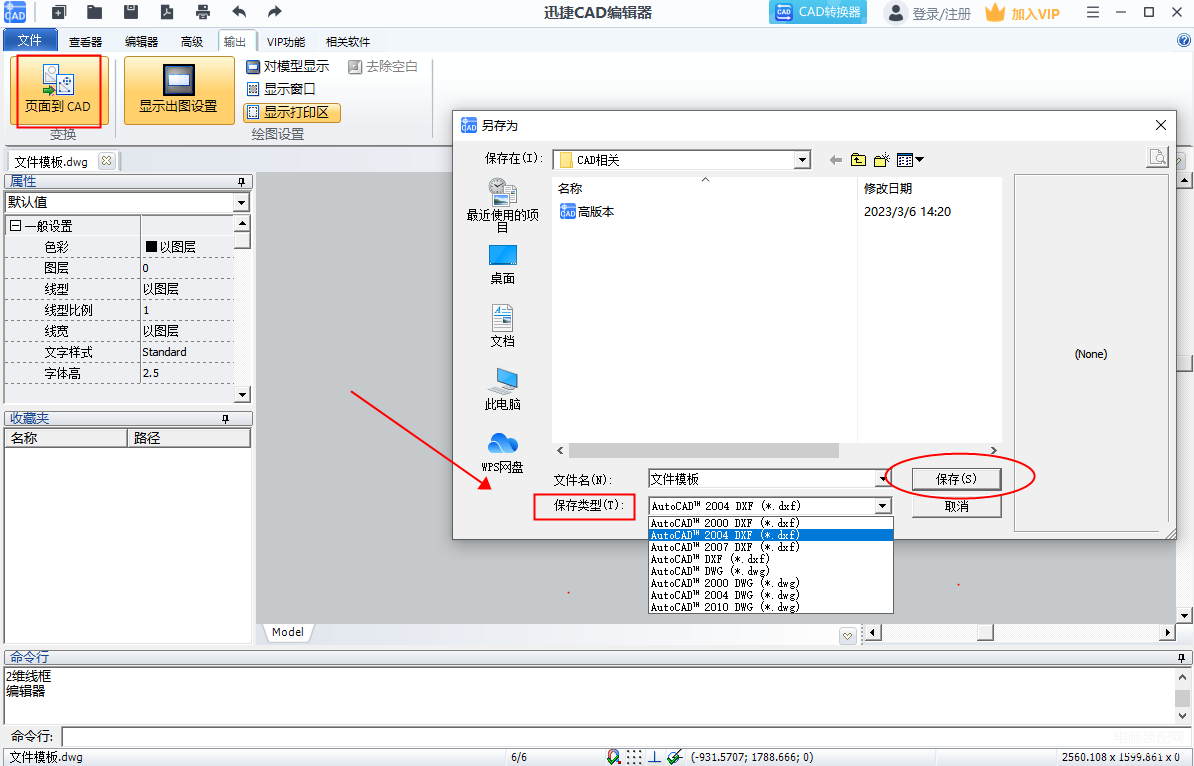Save with the floppy disk icon
The height and width of the screenshot is (766, 1194).
click(x=131, y=12)
